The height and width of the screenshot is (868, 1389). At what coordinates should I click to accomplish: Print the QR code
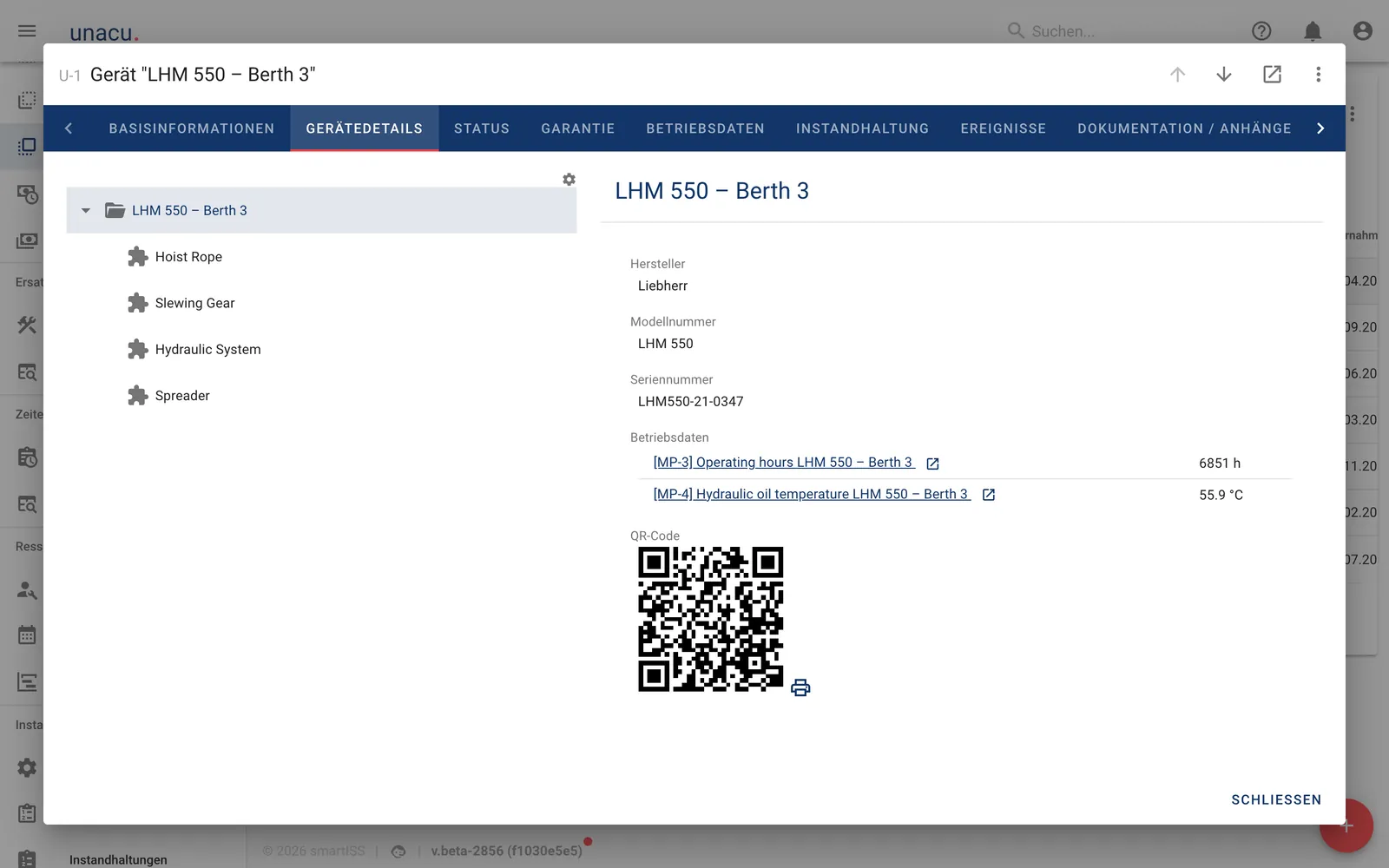click(x=800, y=688)
